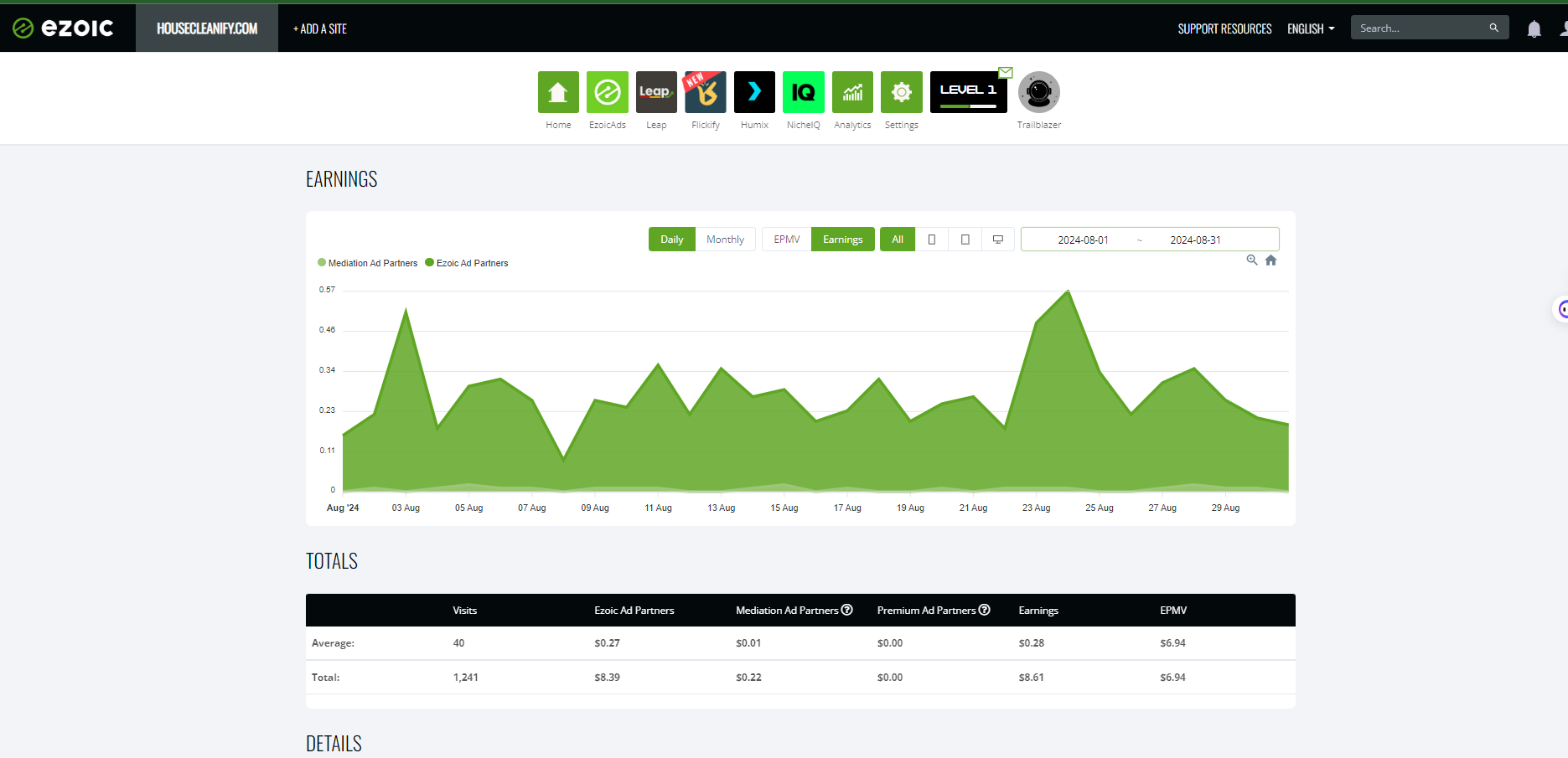Screen dimensions: 1568x758
Task: Open the Leap tool icon
Action: (656, 92)
